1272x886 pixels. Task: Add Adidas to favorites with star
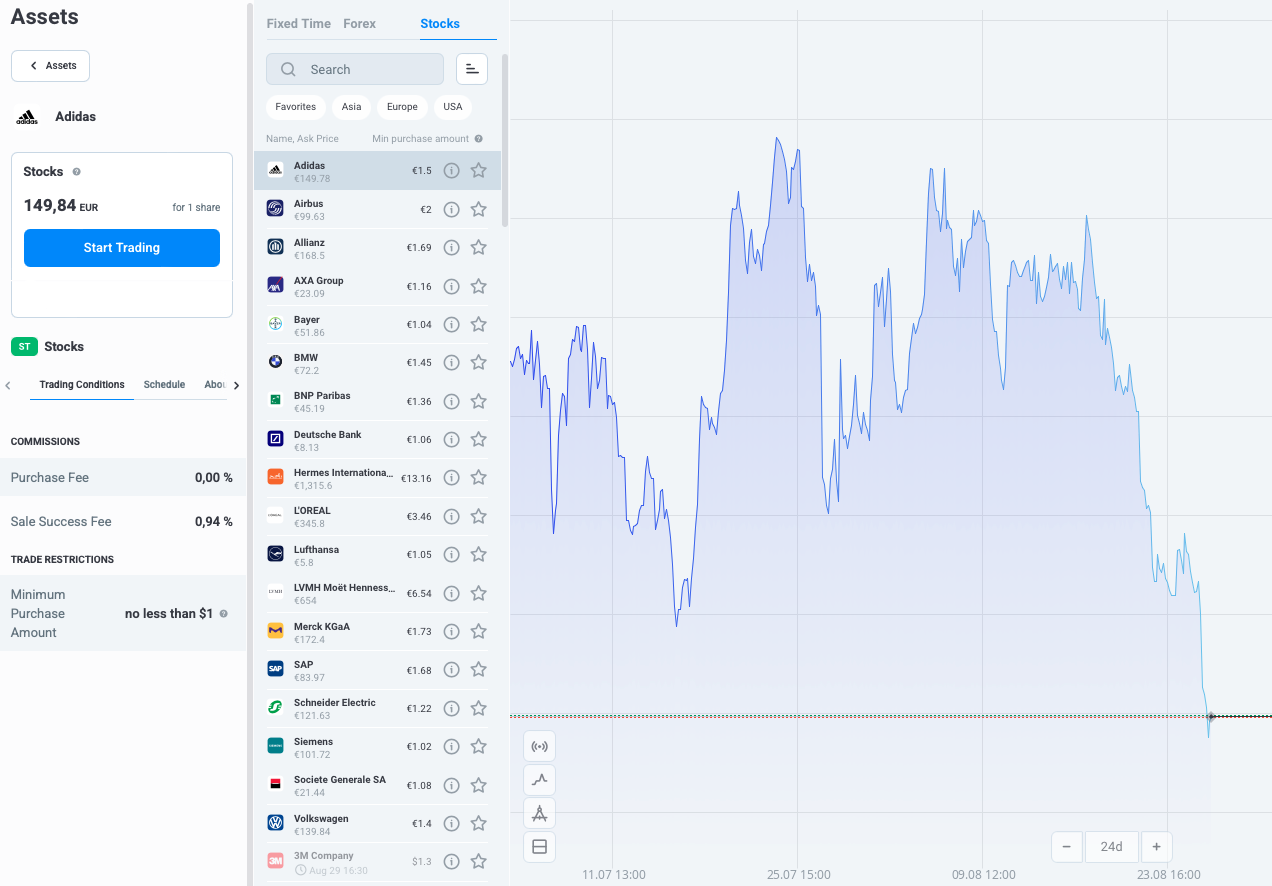pos(478,171)
